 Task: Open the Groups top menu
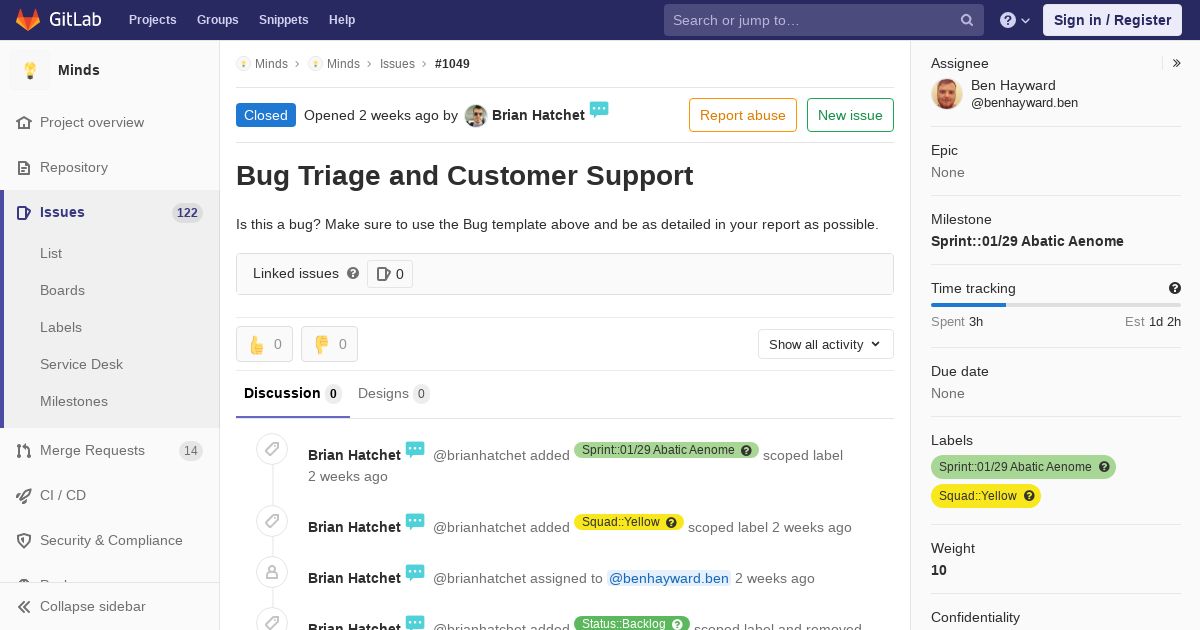pyautogui.click(x=218, y=20)
